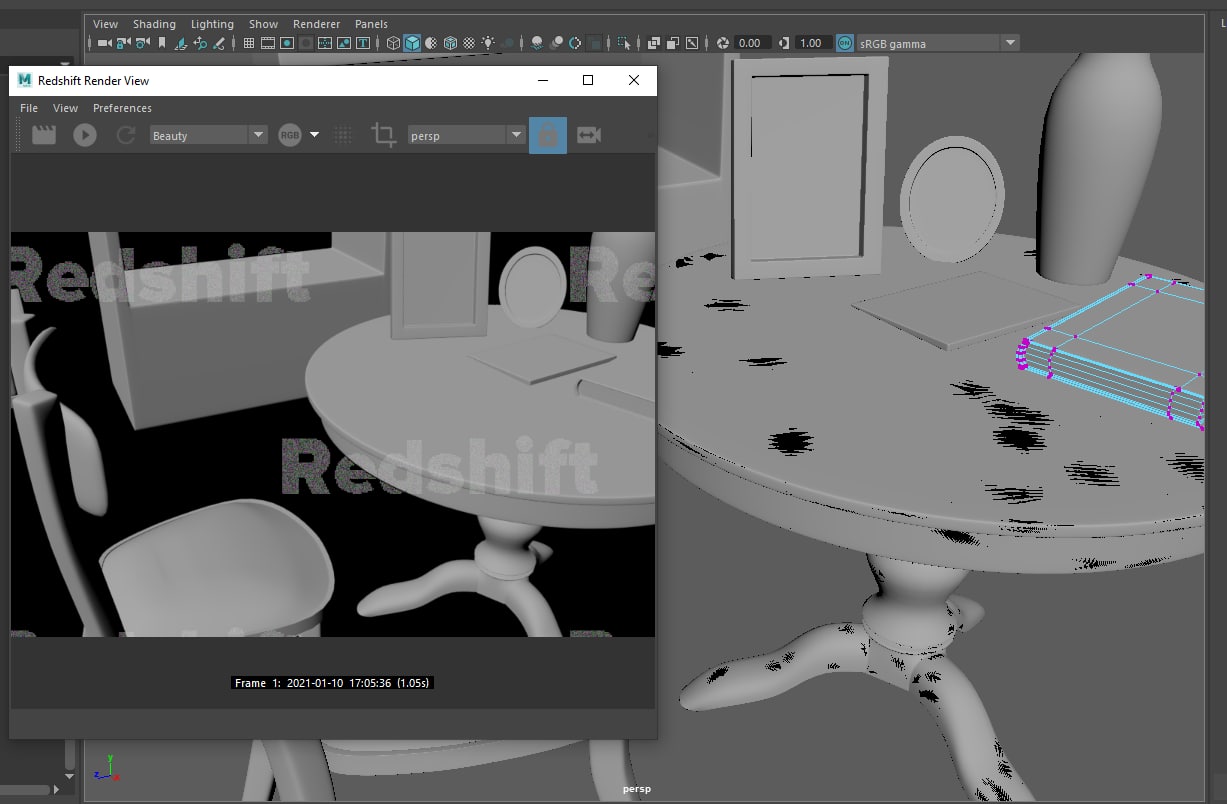The height and width of the screenshot is (804, 1227).
Task: Toggle Use All Lights bulb icon
Action: [488, 43]
